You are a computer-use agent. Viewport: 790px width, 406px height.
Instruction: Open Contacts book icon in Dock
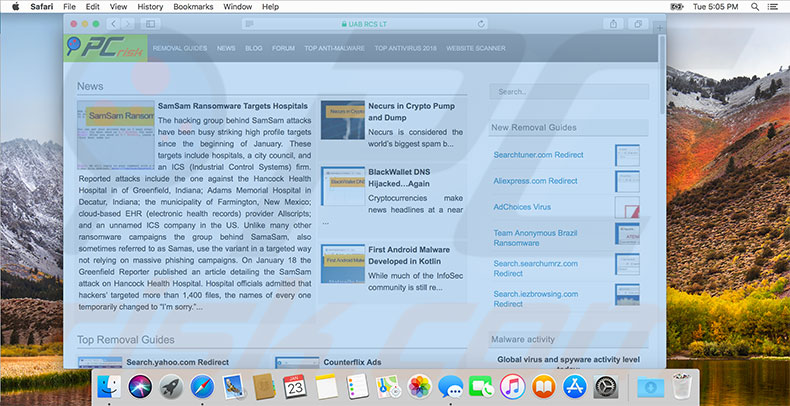(x=264, y=387)
